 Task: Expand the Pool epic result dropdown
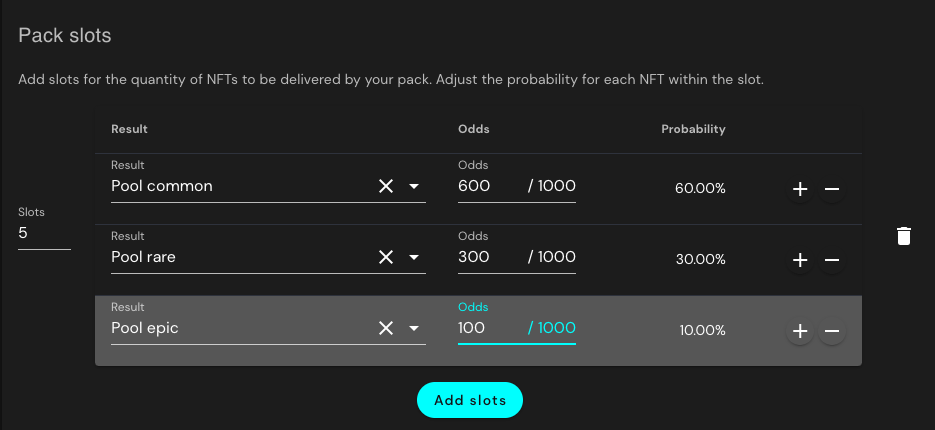414,328
